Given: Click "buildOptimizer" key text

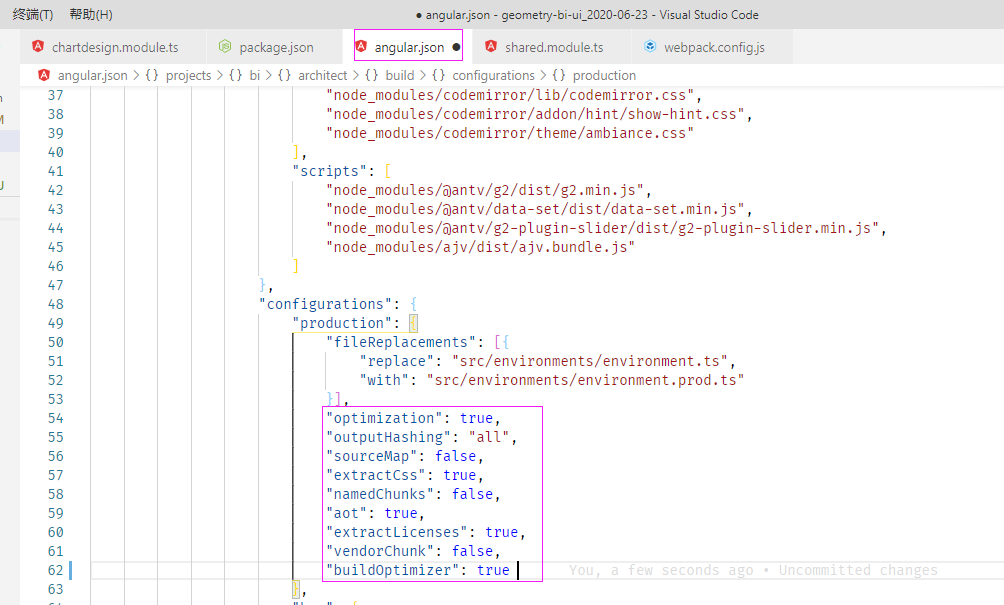Looking at the screenshot, I should click(x=393, y=570).
